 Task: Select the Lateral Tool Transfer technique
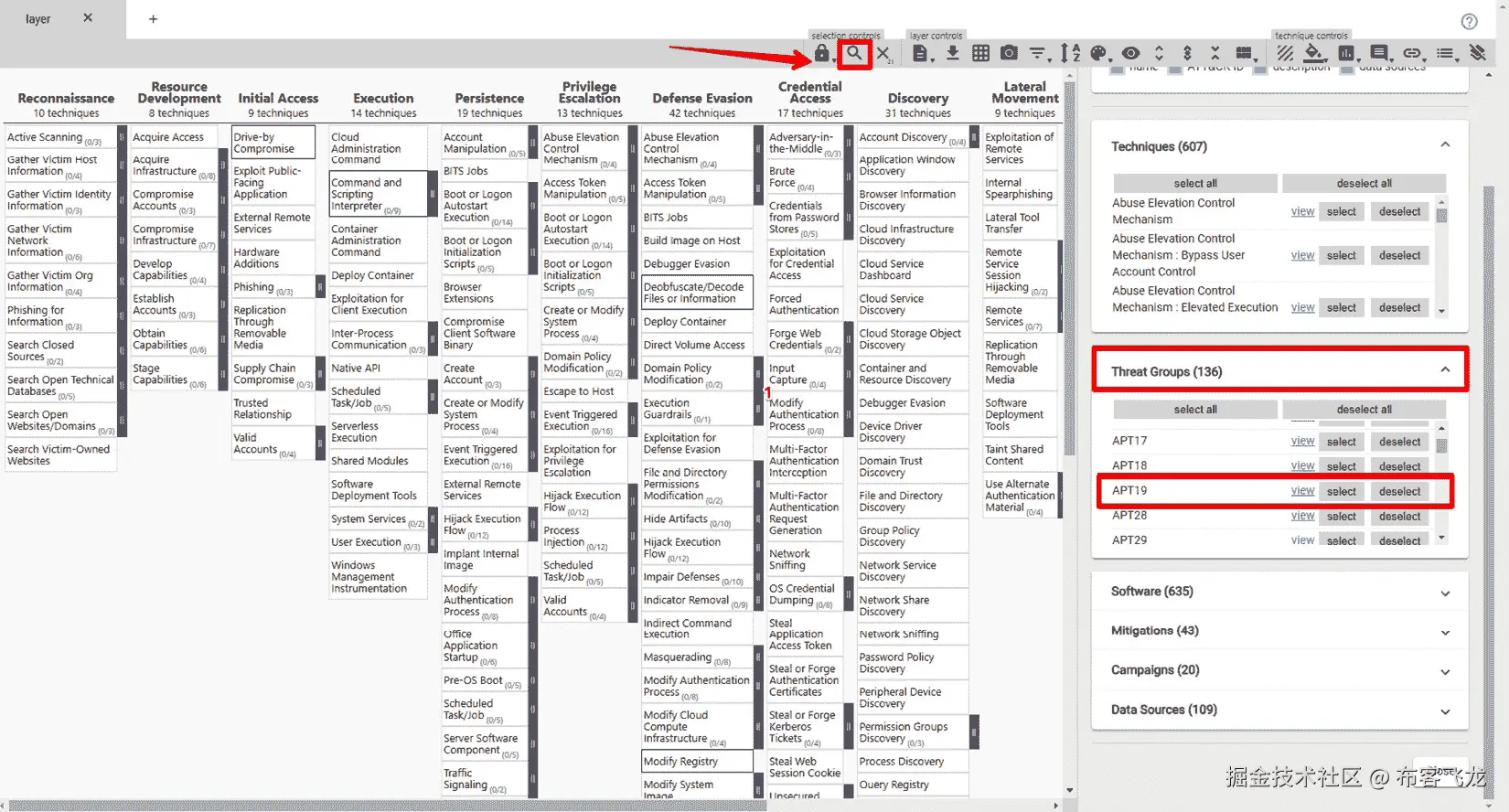pyautogui.click(x=1020, y=223)
